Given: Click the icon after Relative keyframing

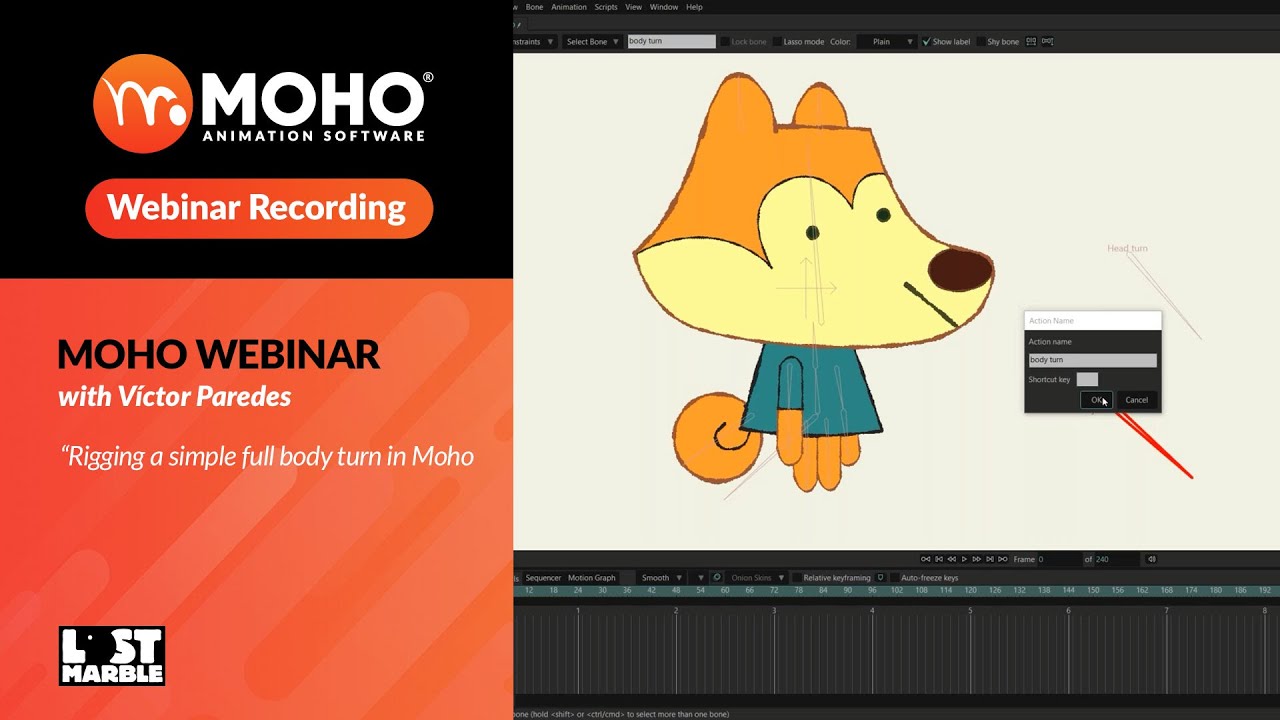Looking at the screenshot, I should coord(880,578).
